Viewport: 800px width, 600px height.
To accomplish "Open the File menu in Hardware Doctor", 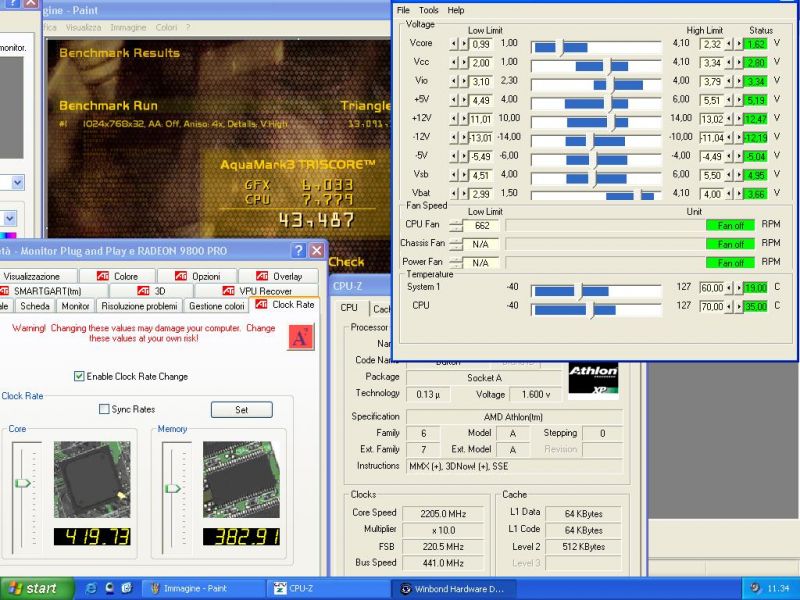I will (403, 10).
